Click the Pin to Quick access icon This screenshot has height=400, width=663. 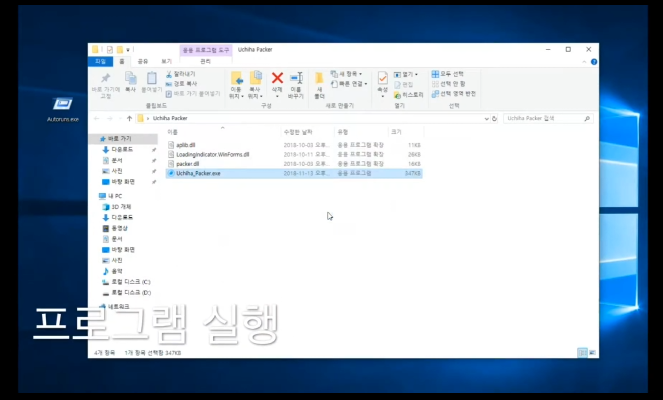click(x=105, y=80)
